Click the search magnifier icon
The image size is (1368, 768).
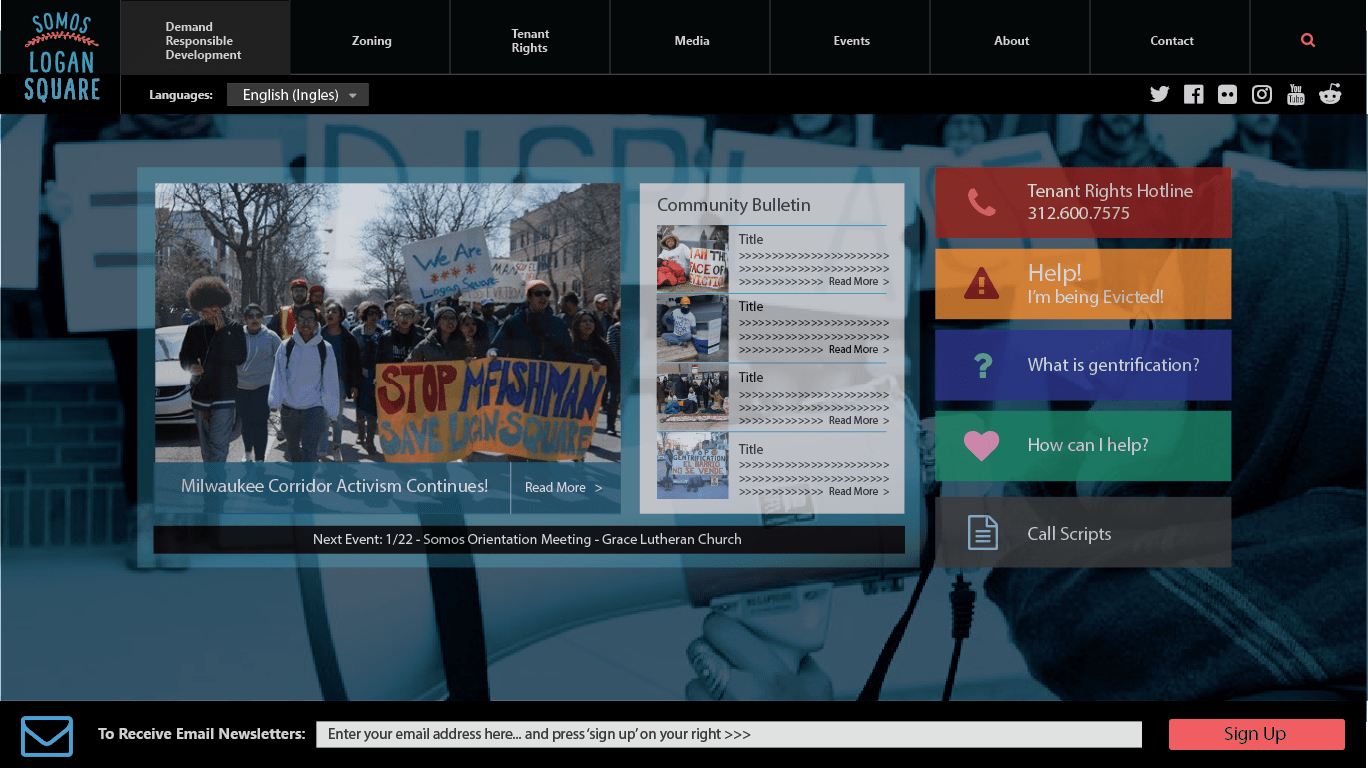[1308, 41]
